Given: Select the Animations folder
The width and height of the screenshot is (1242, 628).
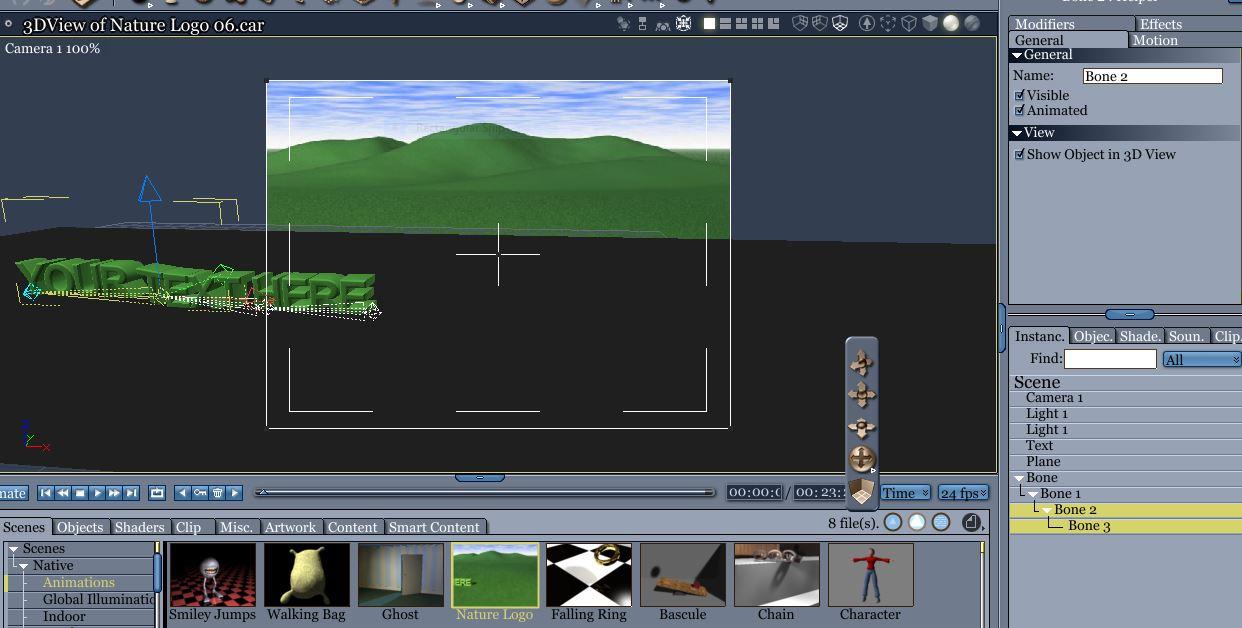Looking at the screenshot, I should coord(78,582).
